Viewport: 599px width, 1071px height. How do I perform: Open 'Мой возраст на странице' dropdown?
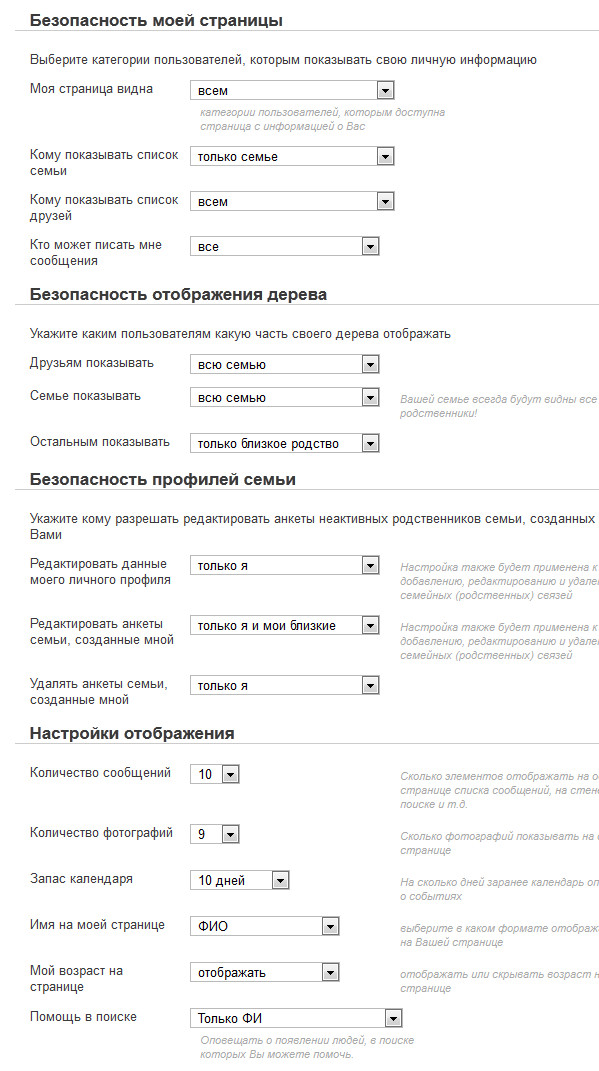pos(265,972)
